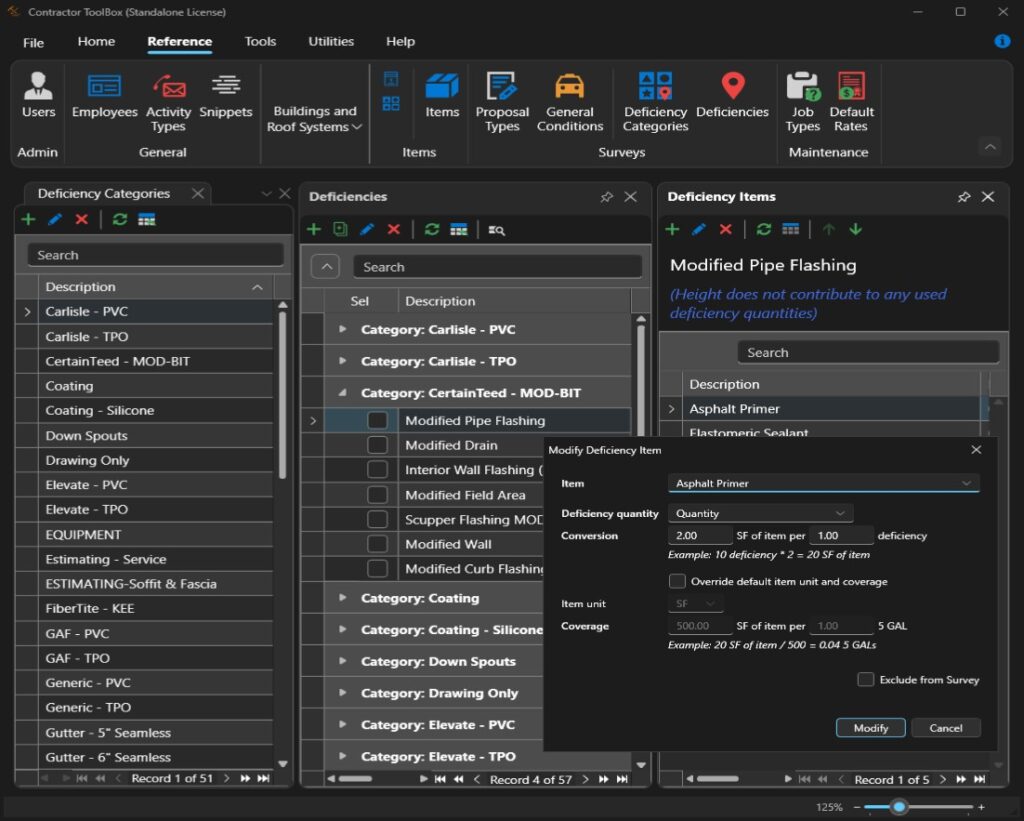The width and height of the screenshot is (1024, 821).
Task: Enable Override default item unit and coverage
Action: [677, 581]
